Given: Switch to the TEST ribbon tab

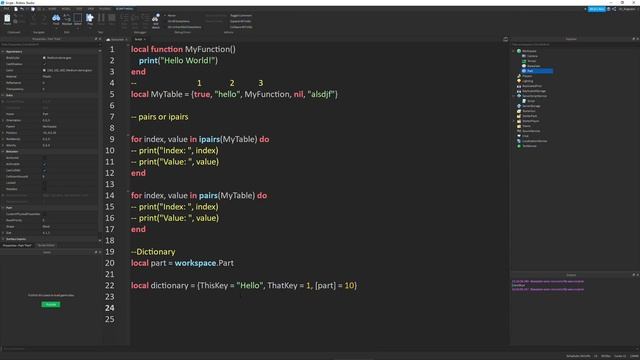Looking at the screenshot, I should point(79,9).
